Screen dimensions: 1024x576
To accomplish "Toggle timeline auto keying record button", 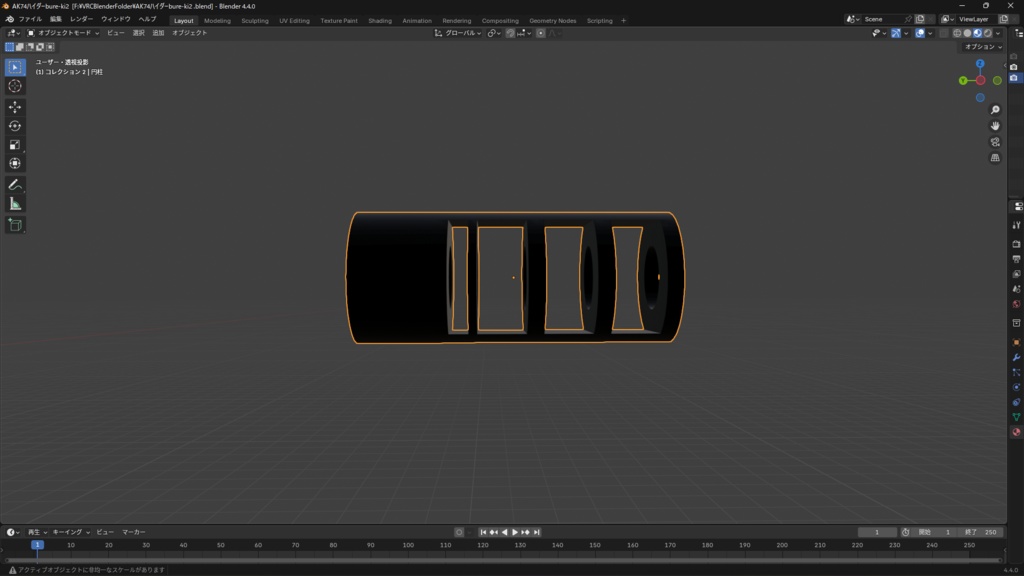I will point(459,532).
